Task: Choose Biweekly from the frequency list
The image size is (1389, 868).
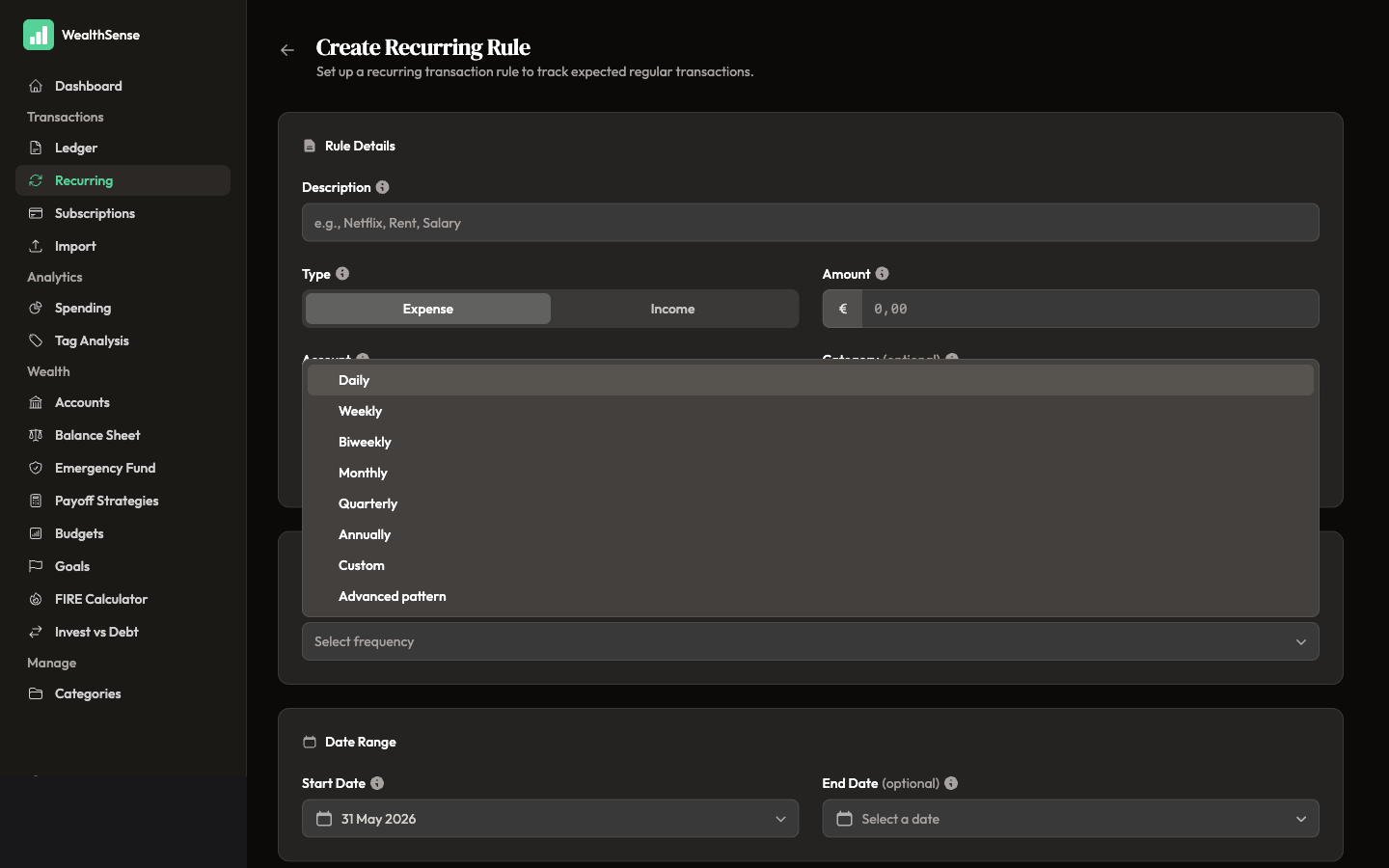Action: point(810,442)
